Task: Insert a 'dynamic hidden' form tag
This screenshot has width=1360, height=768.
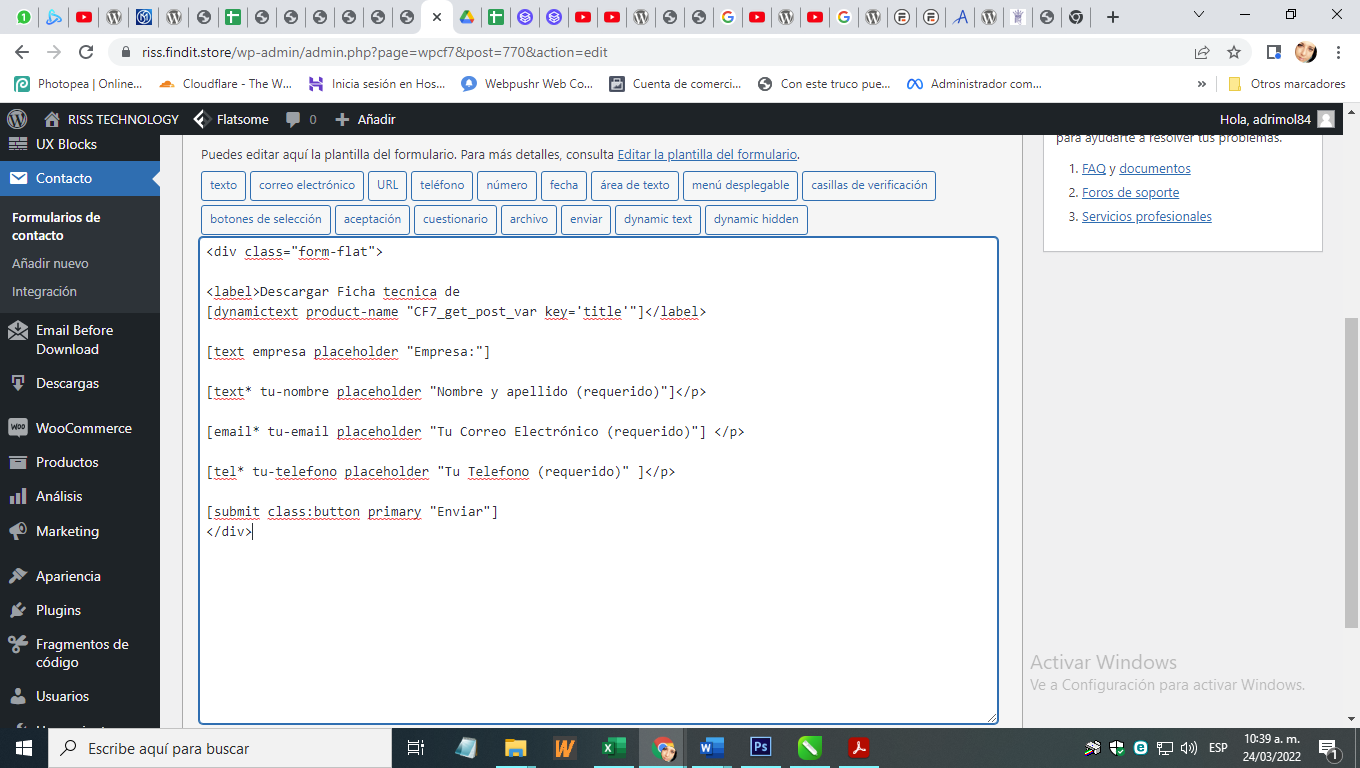Action: tap(756, 219)
